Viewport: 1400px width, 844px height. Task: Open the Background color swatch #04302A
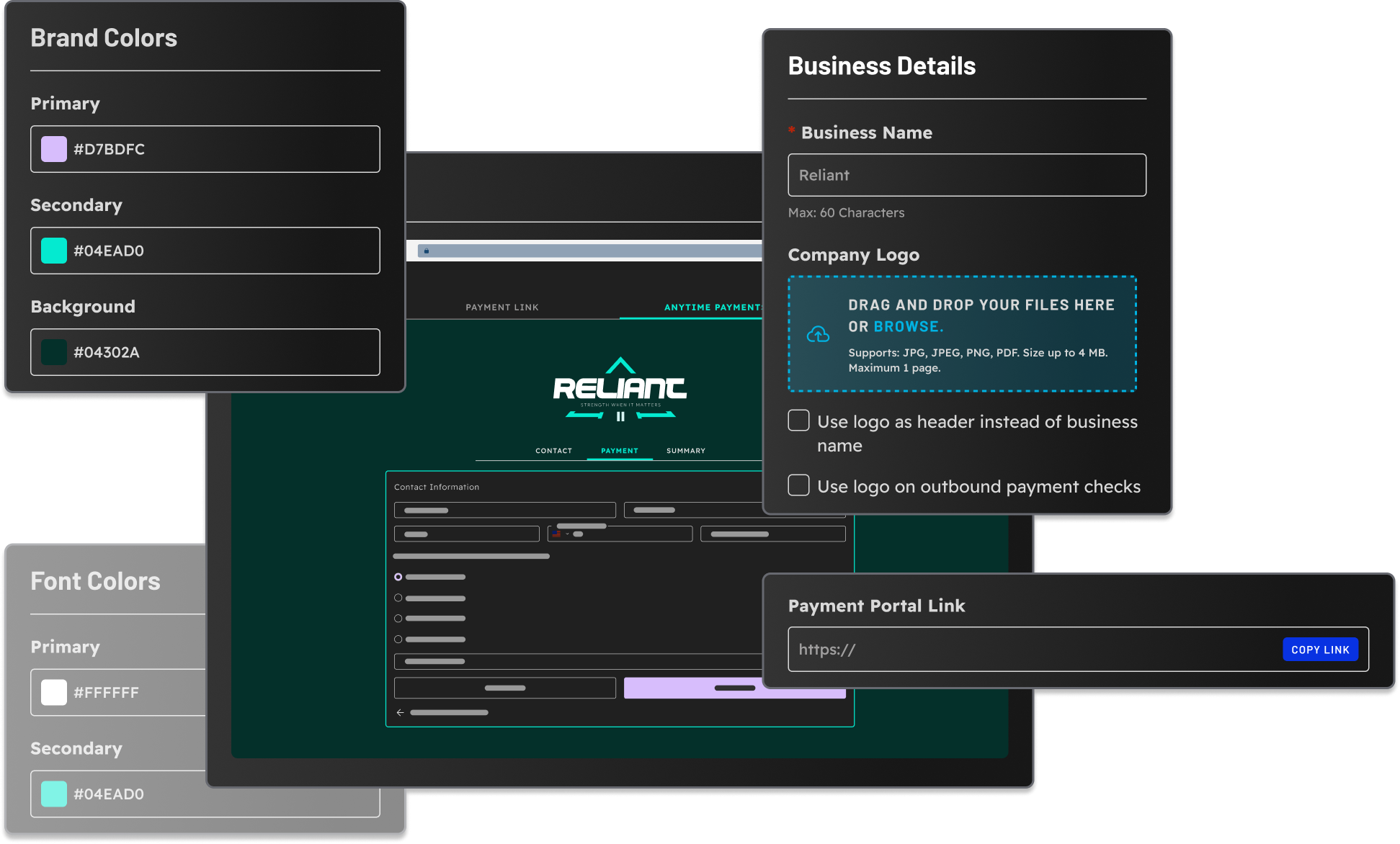point(54,352)
